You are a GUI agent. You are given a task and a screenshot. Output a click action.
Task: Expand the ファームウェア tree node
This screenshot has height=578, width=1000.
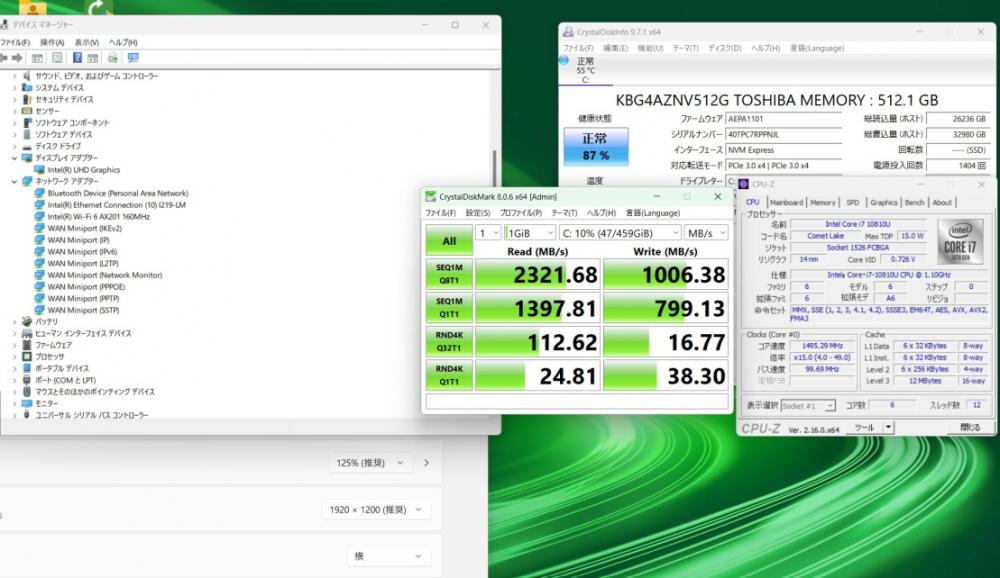[15, 345]
